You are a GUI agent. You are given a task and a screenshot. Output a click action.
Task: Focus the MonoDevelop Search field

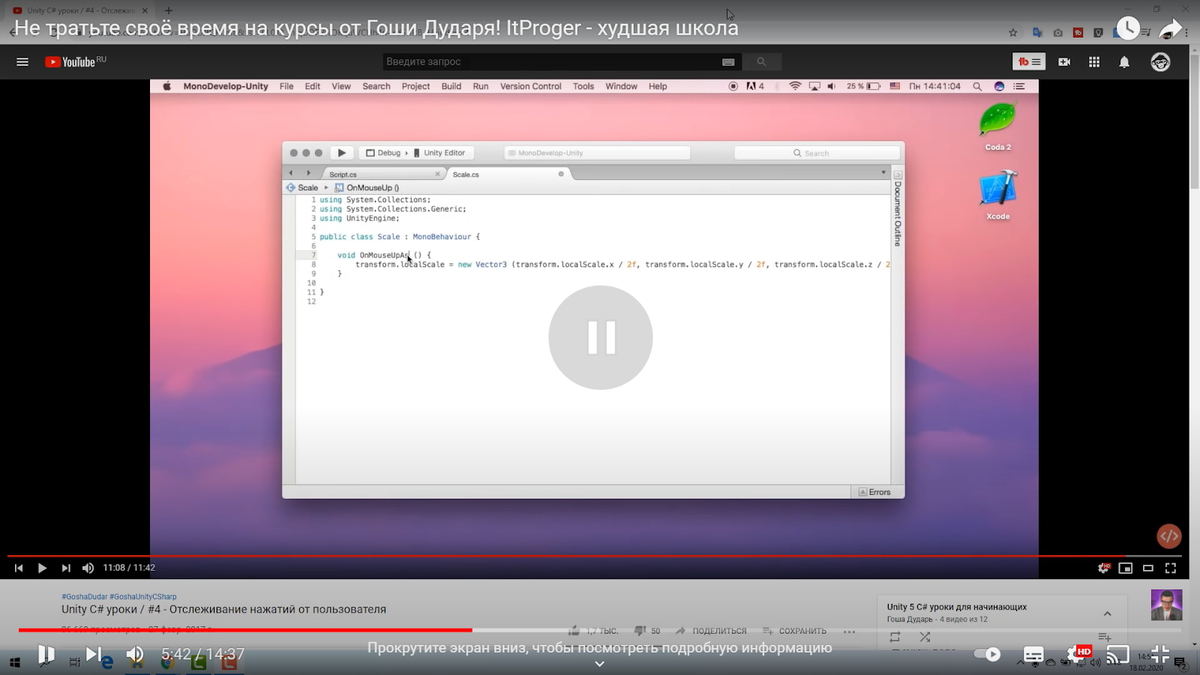[x=817, y=153]
